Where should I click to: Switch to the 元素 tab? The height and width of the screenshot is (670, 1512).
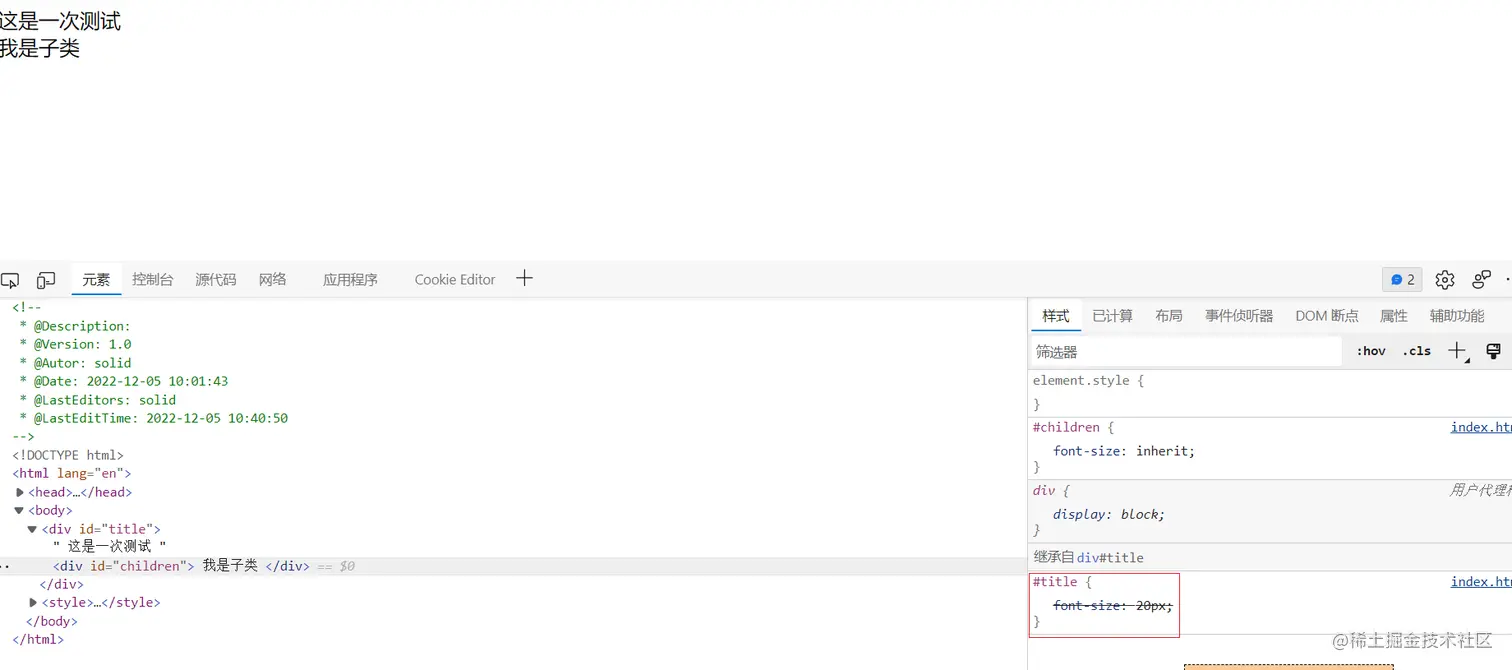96,280
